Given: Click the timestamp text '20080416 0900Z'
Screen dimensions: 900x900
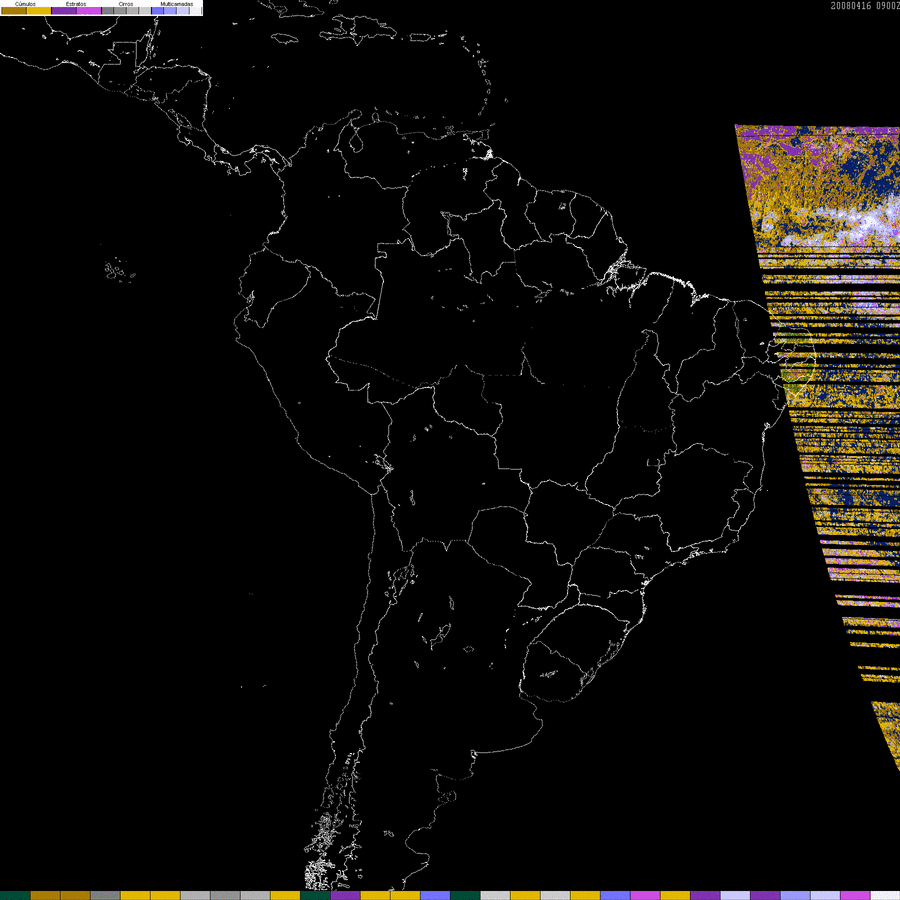Looking at the screenshot, I should 865,6.
